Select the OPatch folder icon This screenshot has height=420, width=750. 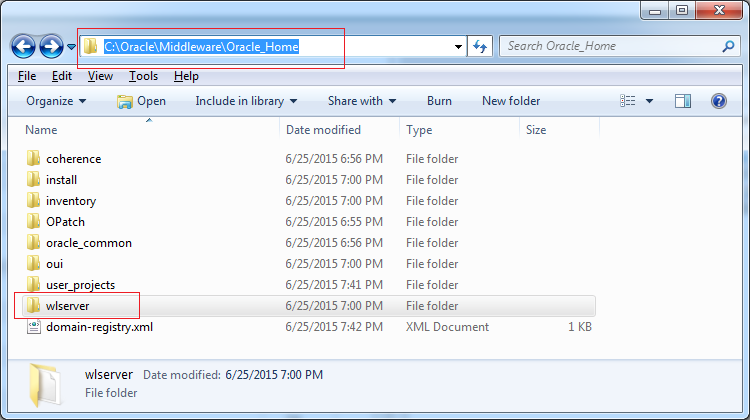pos(33,221)
